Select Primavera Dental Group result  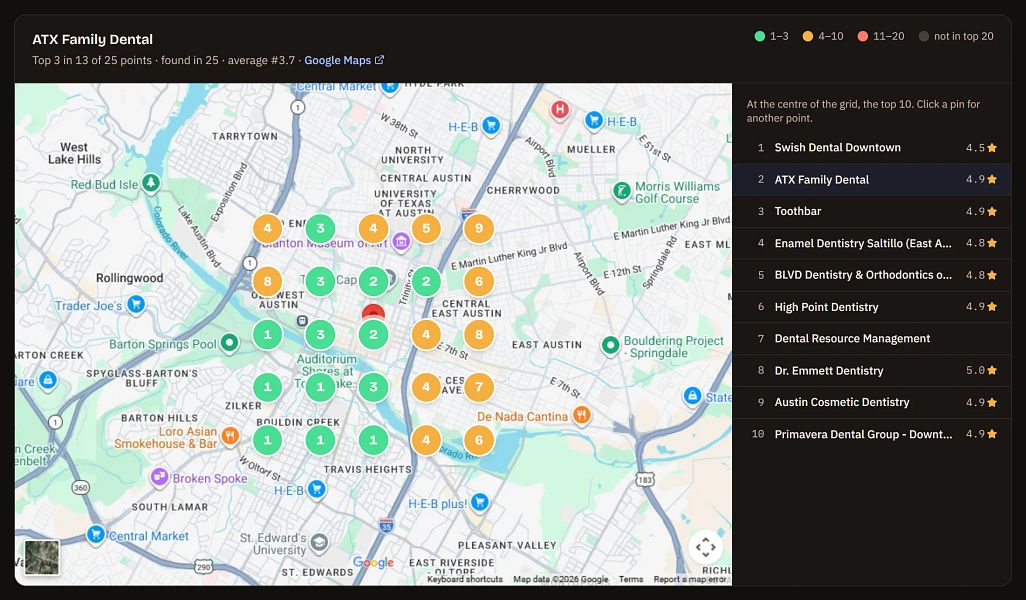point(872,434)
